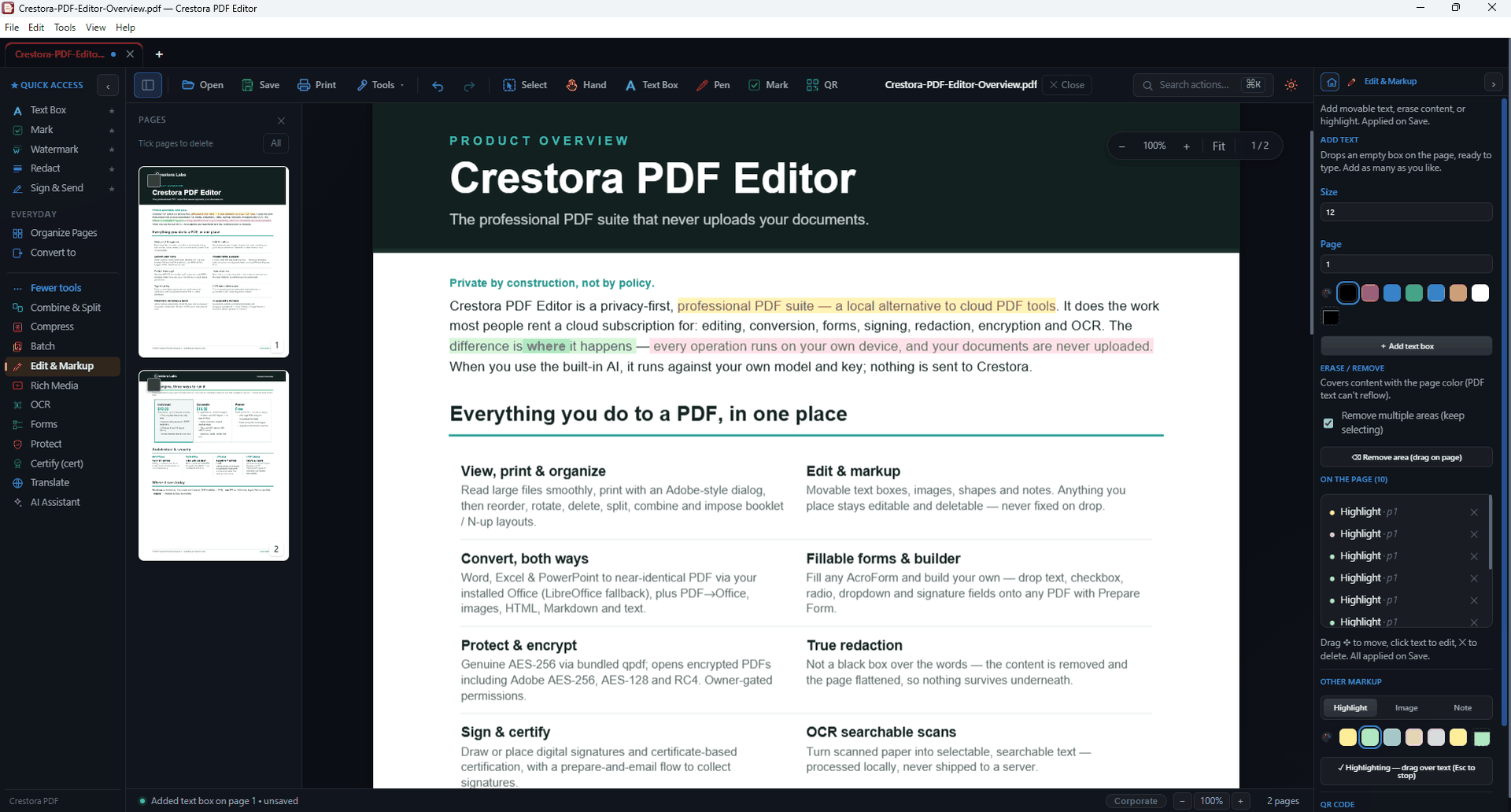
Task: Click the Add text box button
Action: pyautogui.click(x=1406, y=346)
